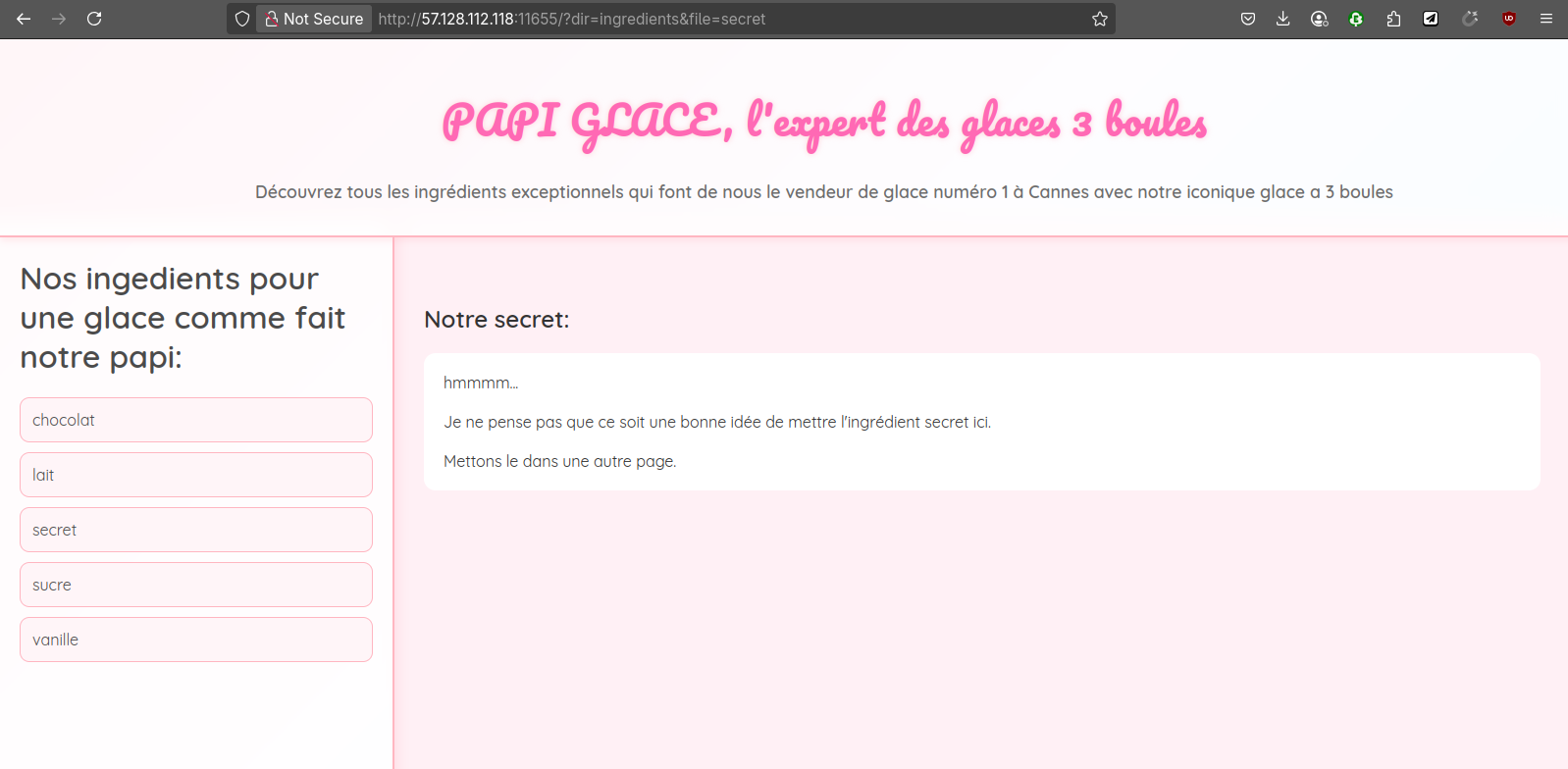The image size is (1568, 769).
Task: Open the Save to Pocket icon
Action: (x=1248, y=19)
